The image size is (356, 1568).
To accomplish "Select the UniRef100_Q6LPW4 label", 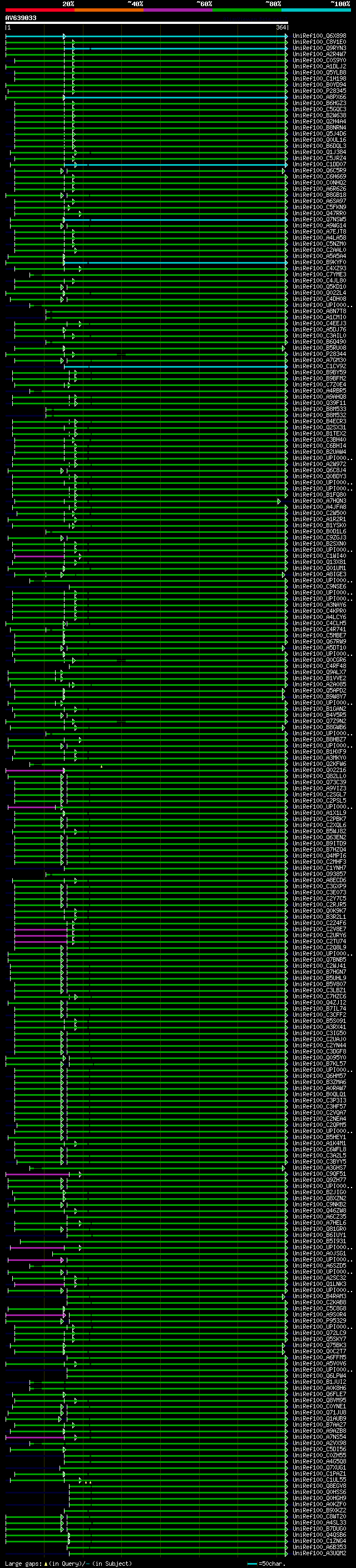I will pyautogui.click(x=319, y=1376).
